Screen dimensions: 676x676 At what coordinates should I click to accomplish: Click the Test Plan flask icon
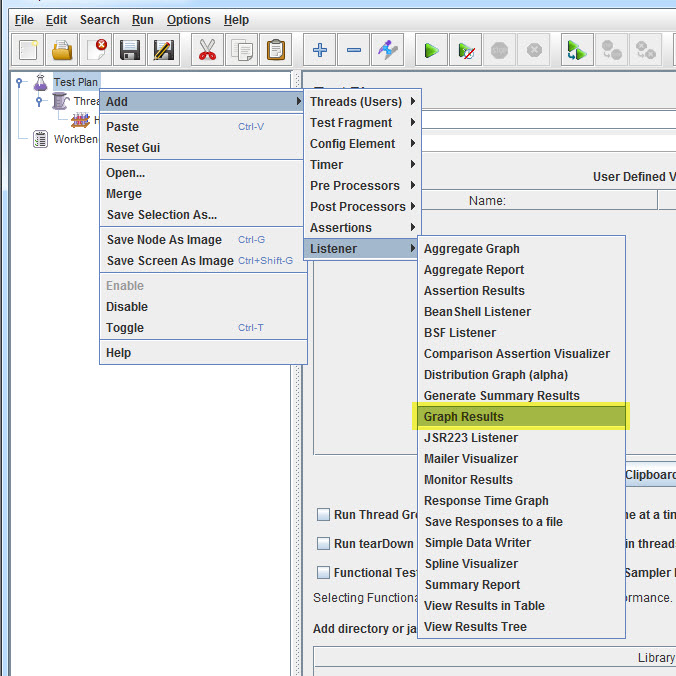pos(41,82)
